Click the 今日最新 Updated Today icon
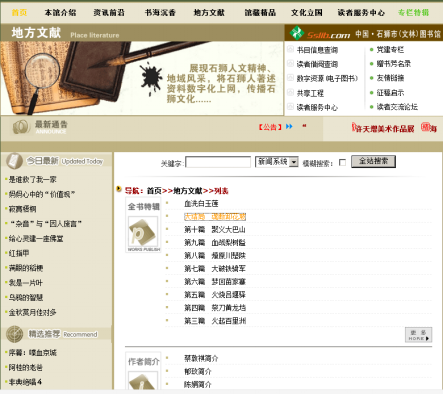This screenshot has height=395, width=443. click(14, 161)
